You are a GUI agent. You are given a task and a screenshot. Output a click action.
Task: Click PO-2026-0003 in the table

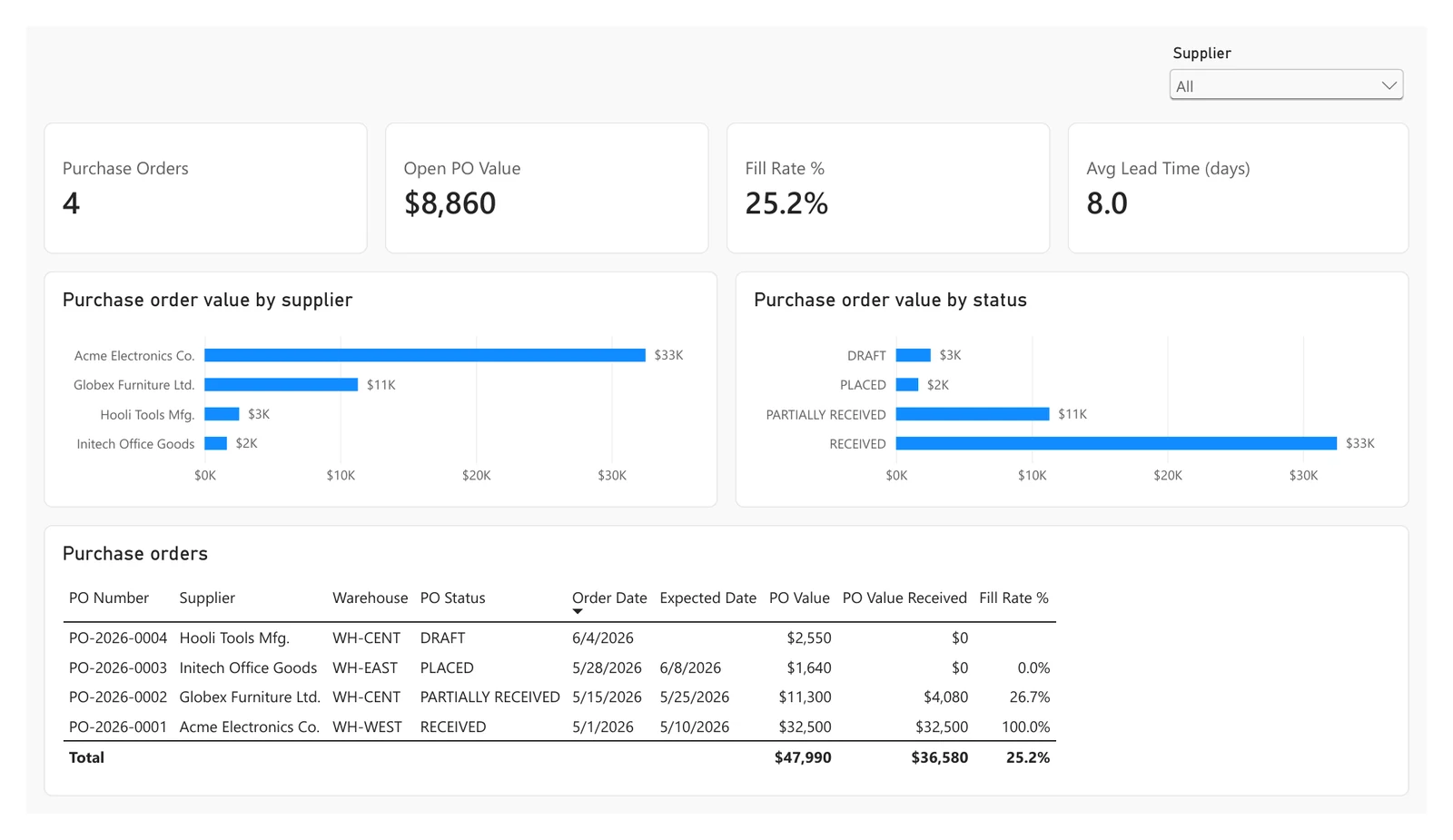(118, 667)
